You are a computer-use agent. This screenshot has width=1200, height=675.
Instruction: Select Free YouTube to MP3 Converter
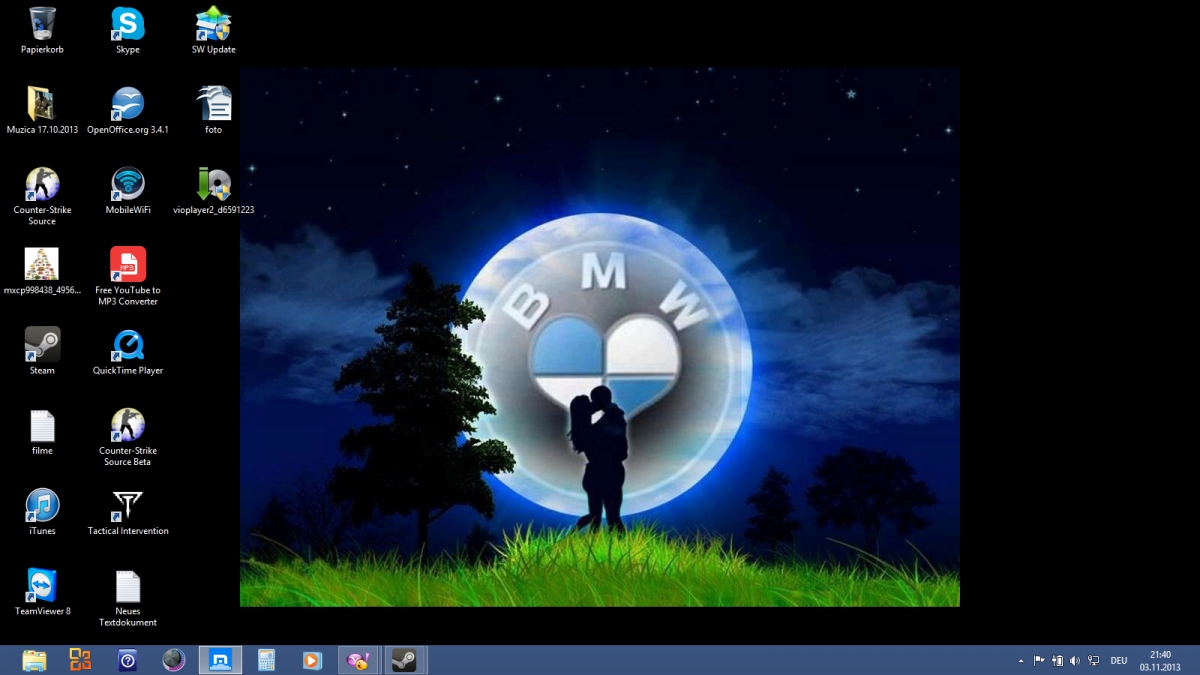coord(128,277)
